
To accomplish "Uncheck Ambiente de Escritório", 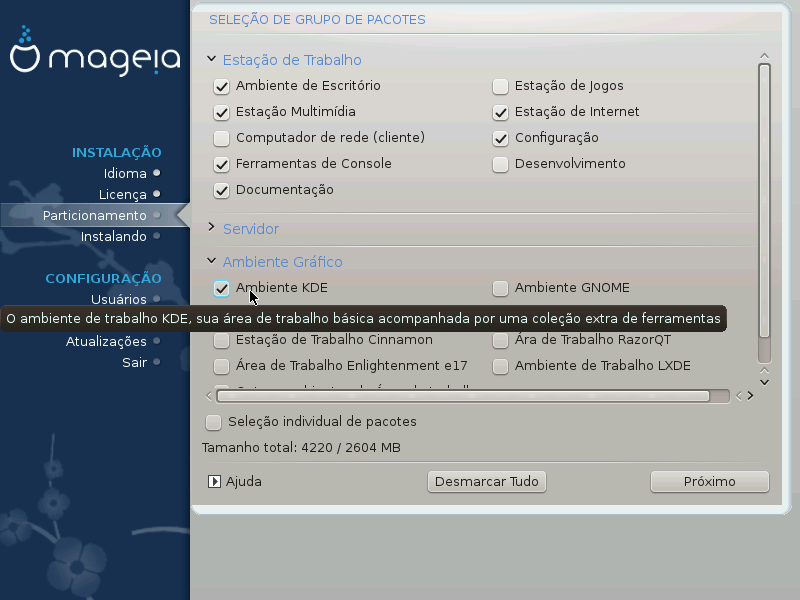I will (x=221, y=86).
